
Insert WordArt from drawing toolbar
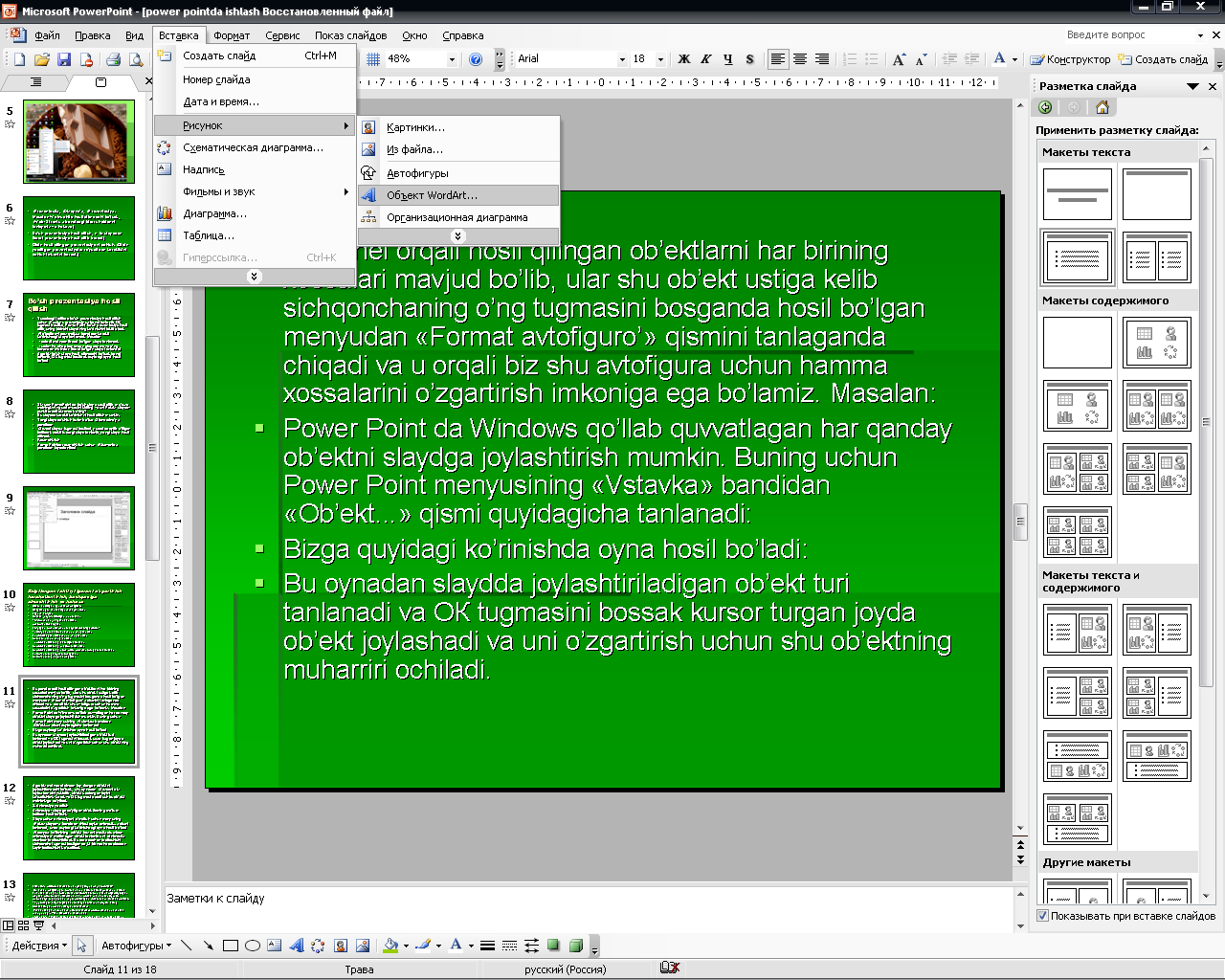[297, 946]
